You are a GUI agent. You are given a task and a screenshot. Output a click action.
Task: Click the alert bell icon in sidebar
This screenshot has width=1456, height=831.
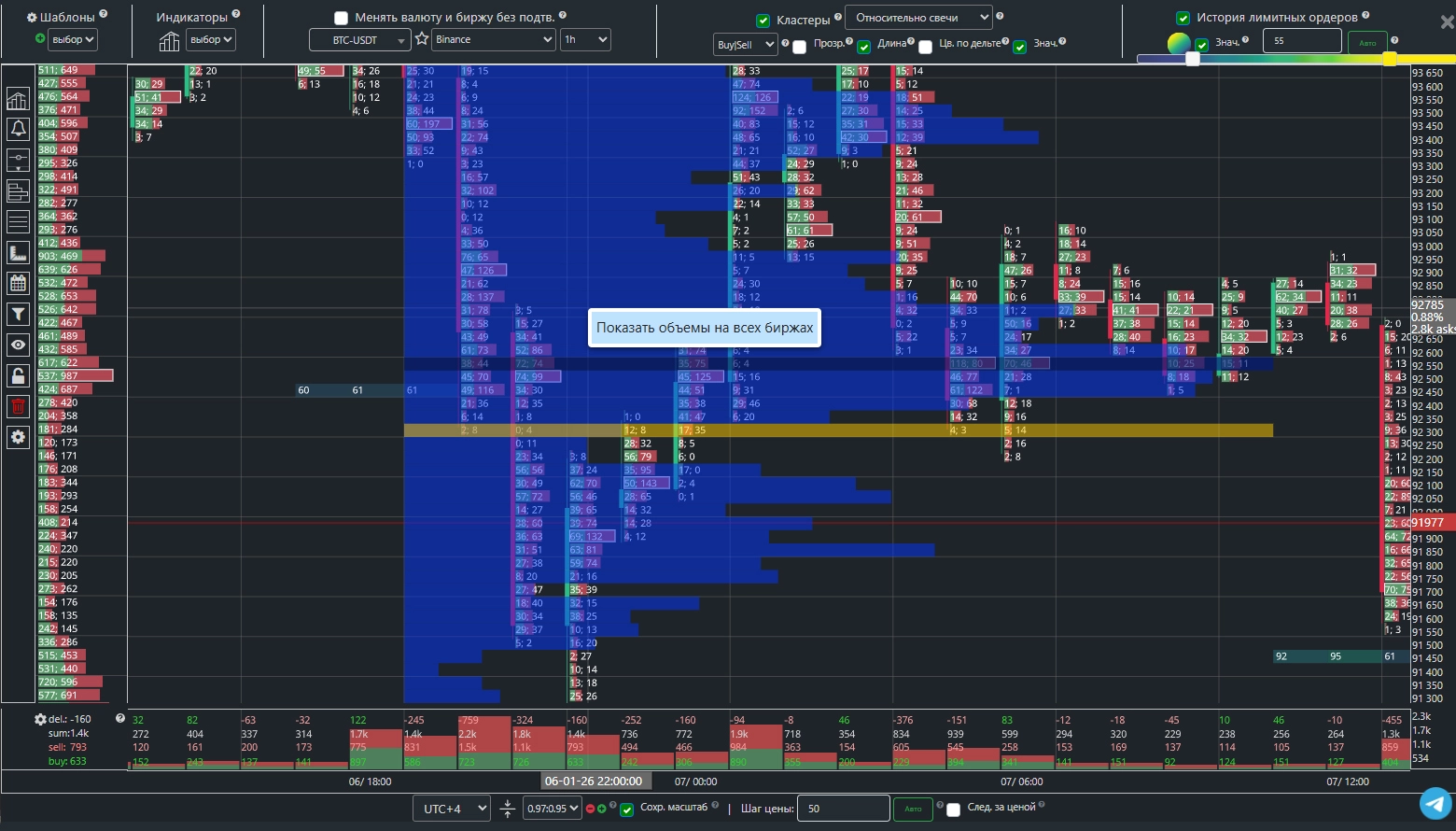(x=18, y=129)
